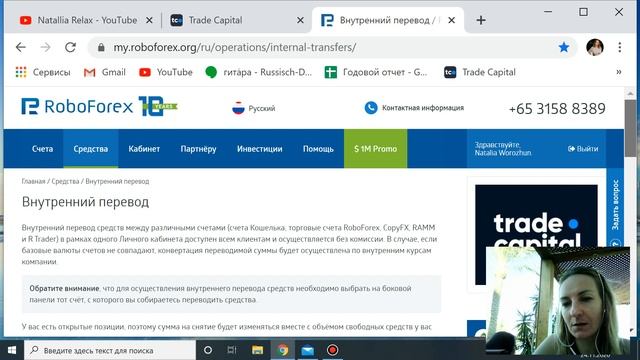
Task: Open the Русский language selector
Action: (253, 108)
